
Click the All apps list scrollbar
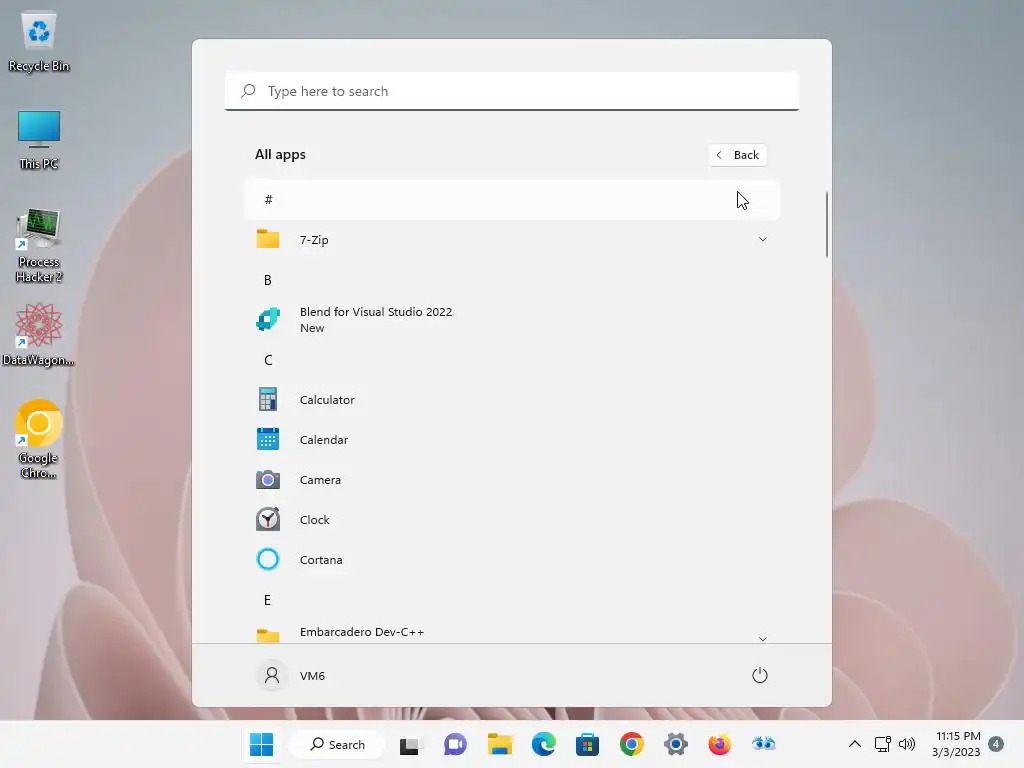tap(826, 224)
